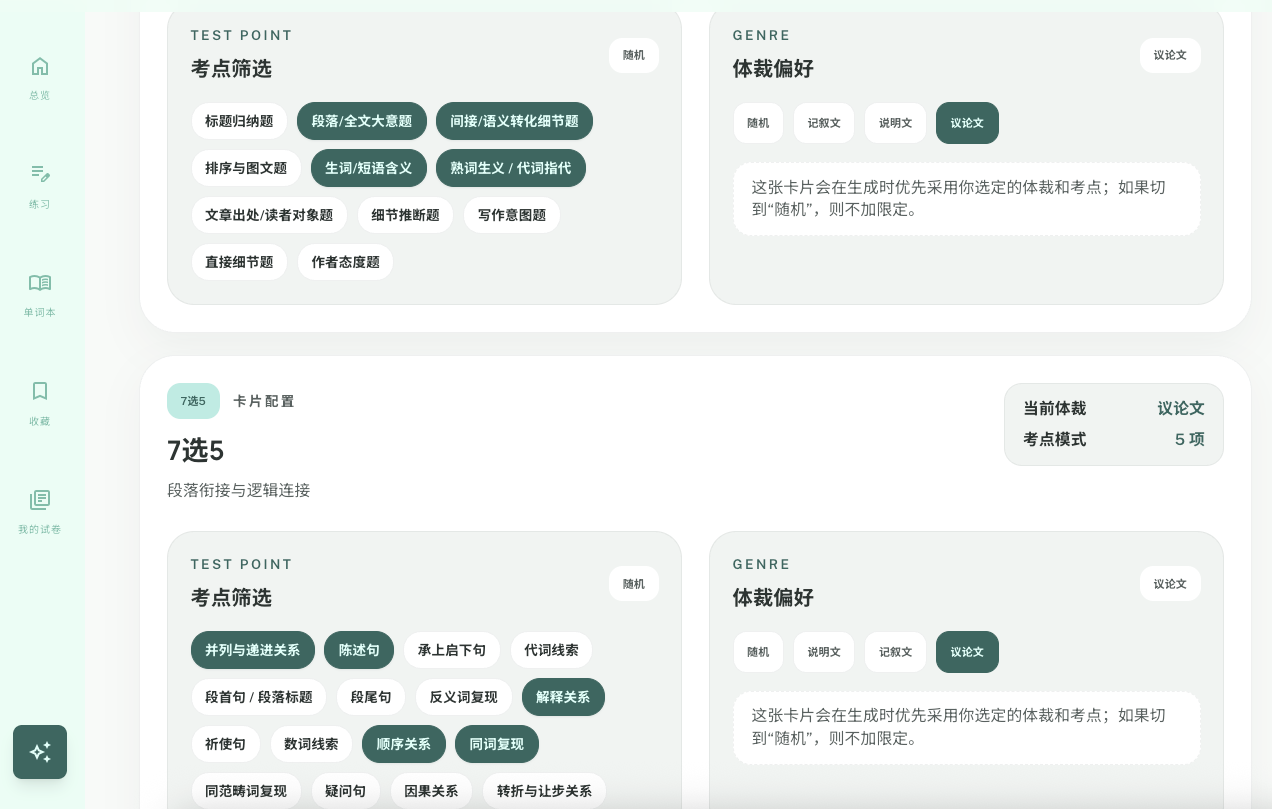Viewport: 1272px width, 809px height.
Task: Click the 段落衔接与逻辑连接 subtitle
Action: point(239,490)
